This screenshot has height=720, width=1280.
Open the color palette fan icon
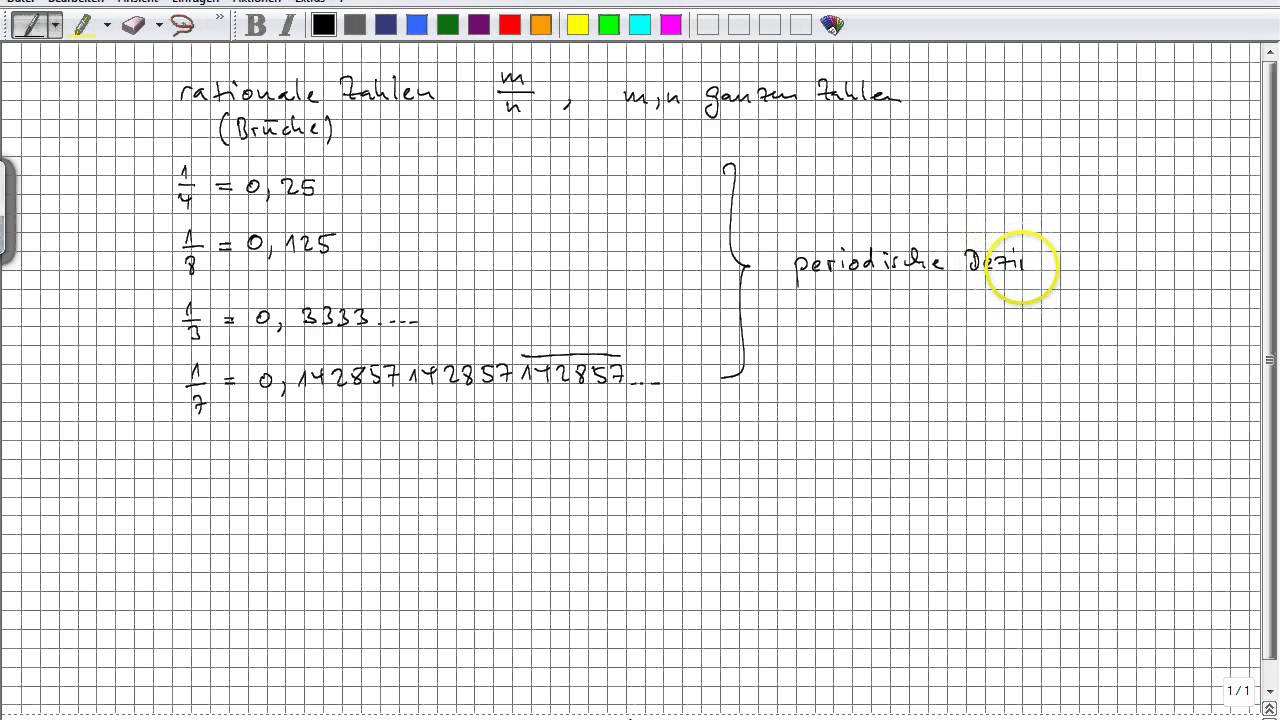832,25
